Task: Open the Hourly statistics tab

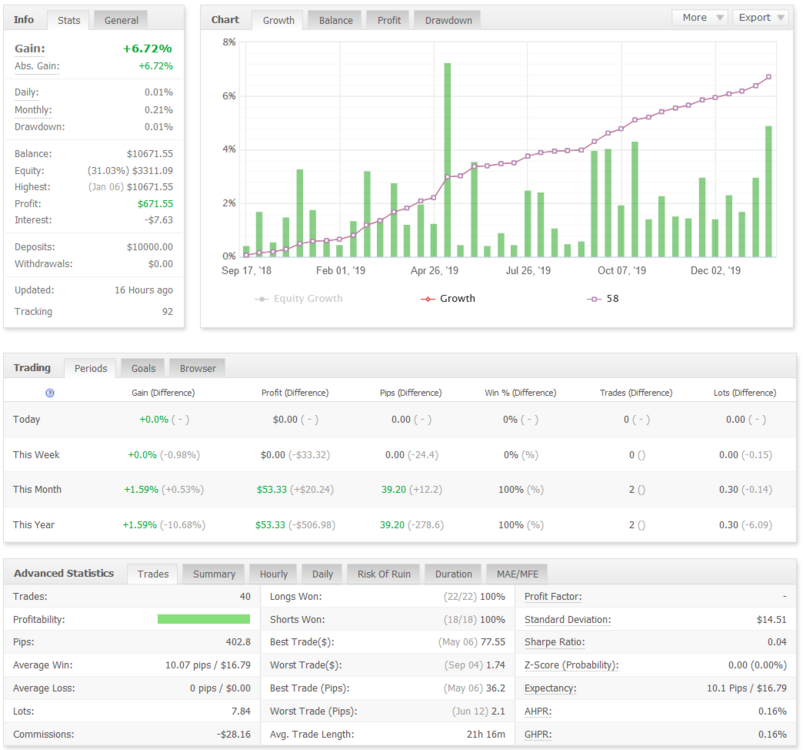Action: tap(273, 574)
